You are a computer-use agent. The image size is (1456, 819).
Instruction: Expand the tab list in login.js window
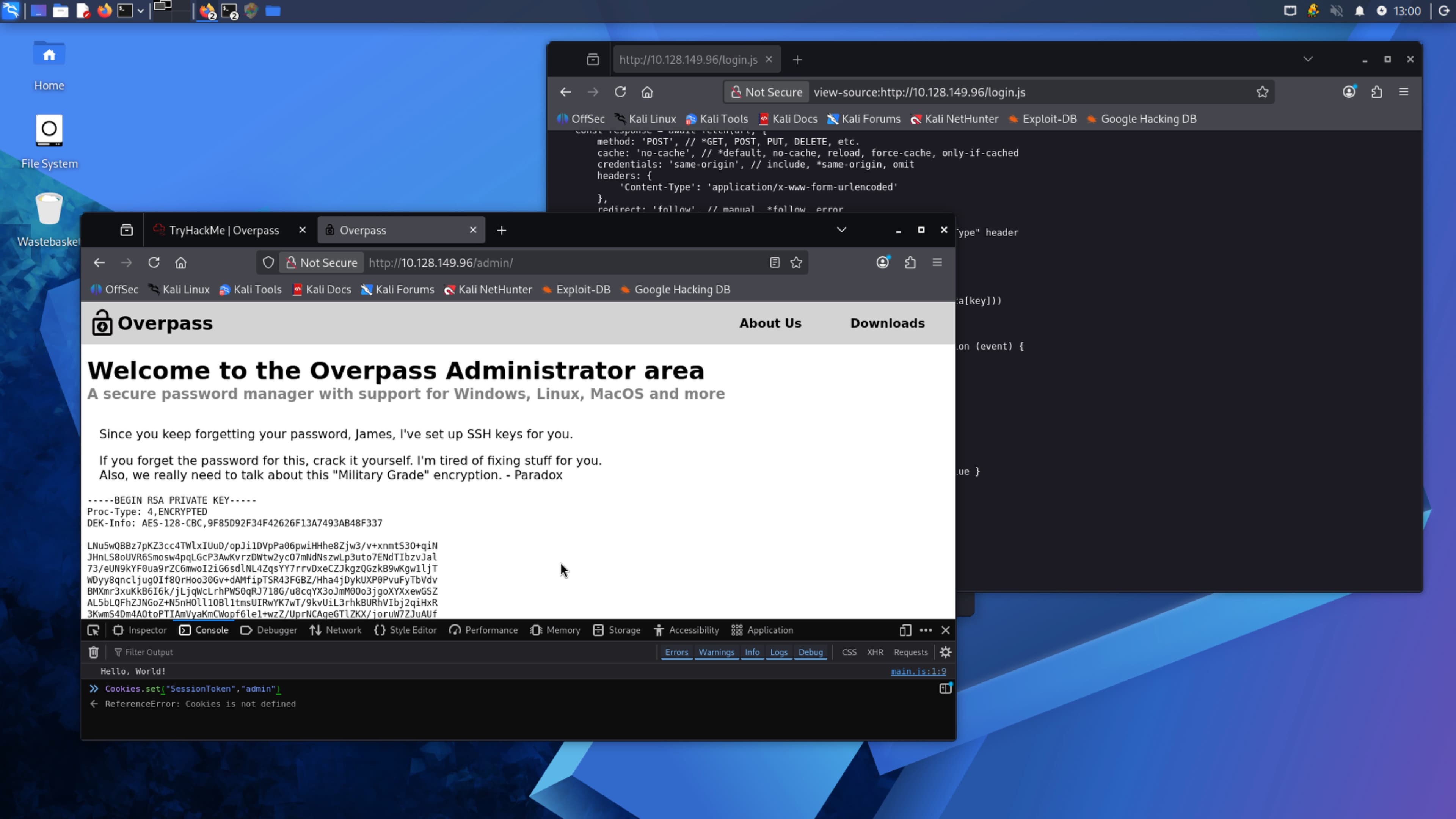pos(1308,60)
